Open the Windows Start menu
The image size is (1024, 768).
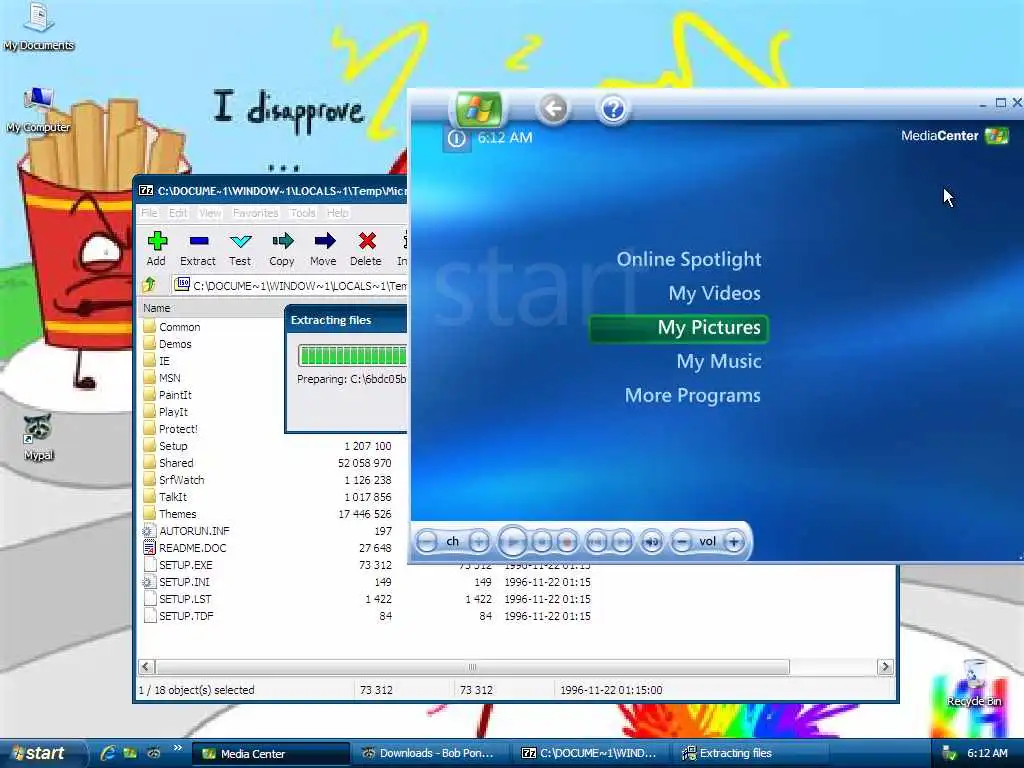pos(41,753)
